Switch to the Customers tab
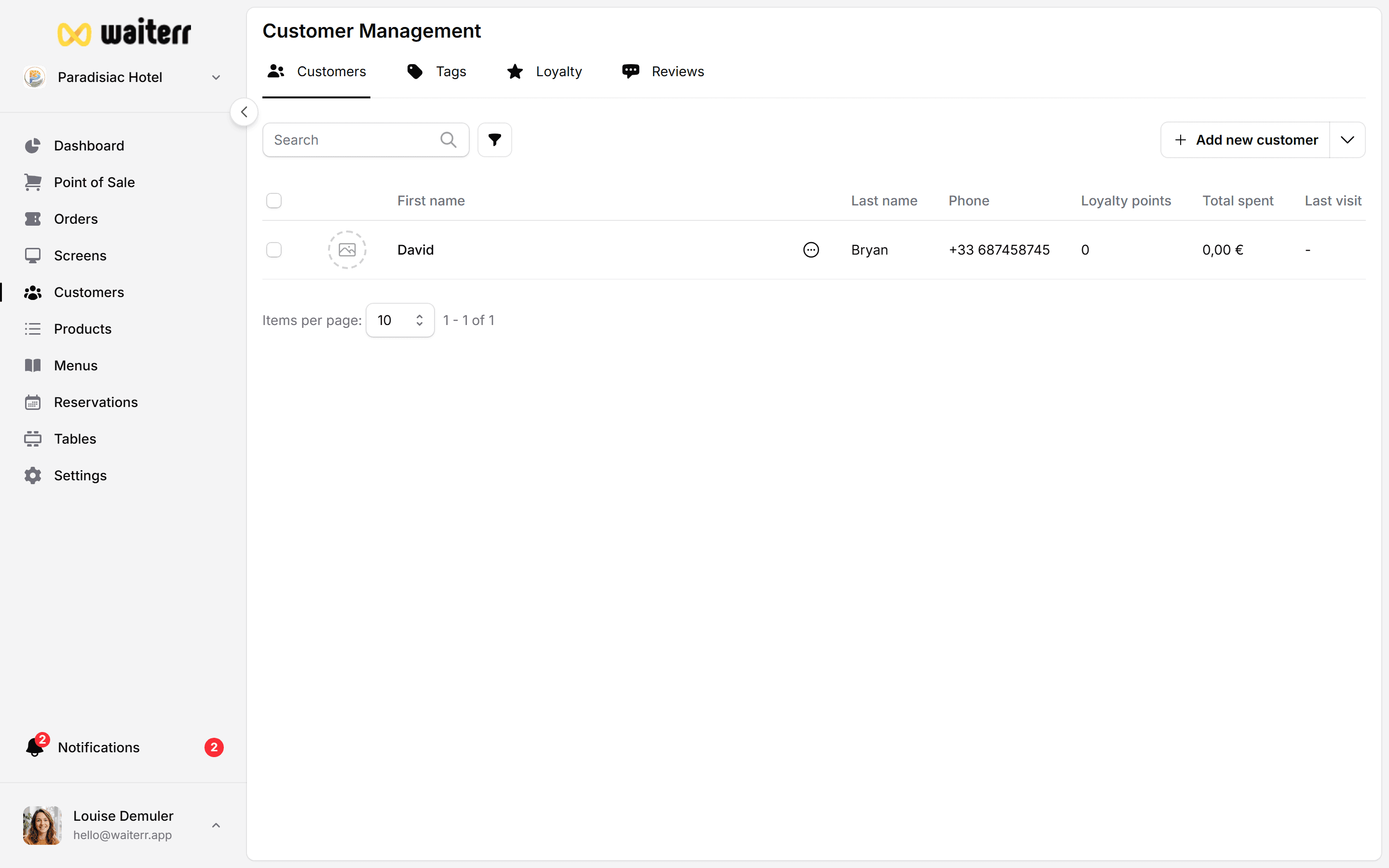Image resolution: width=1389 pixels, height=868 pixels. 316,71
